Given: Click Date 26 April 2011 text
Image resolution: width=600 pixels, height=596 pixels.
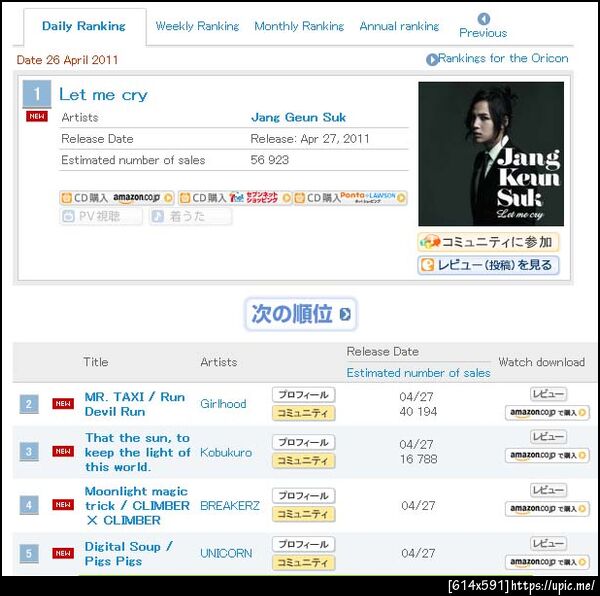Looking at the screenshot, I should tap(67, 60).
